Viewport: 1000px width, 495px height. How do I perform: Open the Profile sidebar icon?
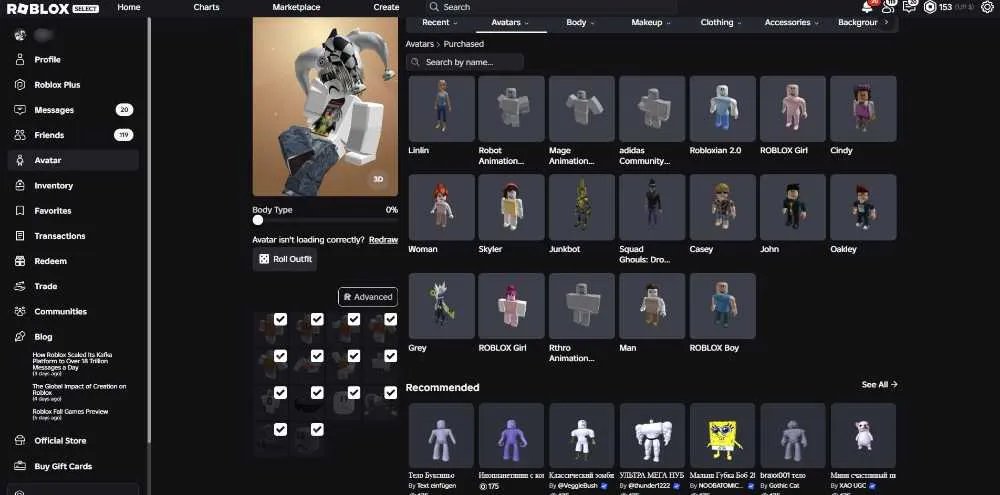pos(20,59)
